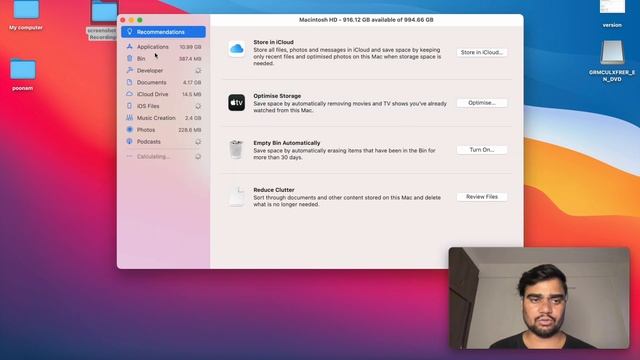This screenshot has height=360, width=640.
Task: Click the Optimise… button
Action: (482, 103)
